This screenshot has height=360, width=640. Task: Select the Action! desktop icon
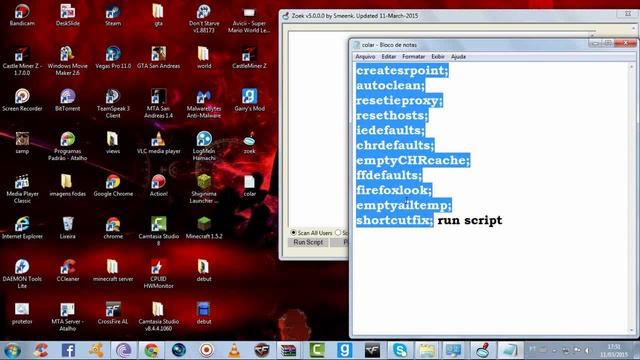coord(158,186)
